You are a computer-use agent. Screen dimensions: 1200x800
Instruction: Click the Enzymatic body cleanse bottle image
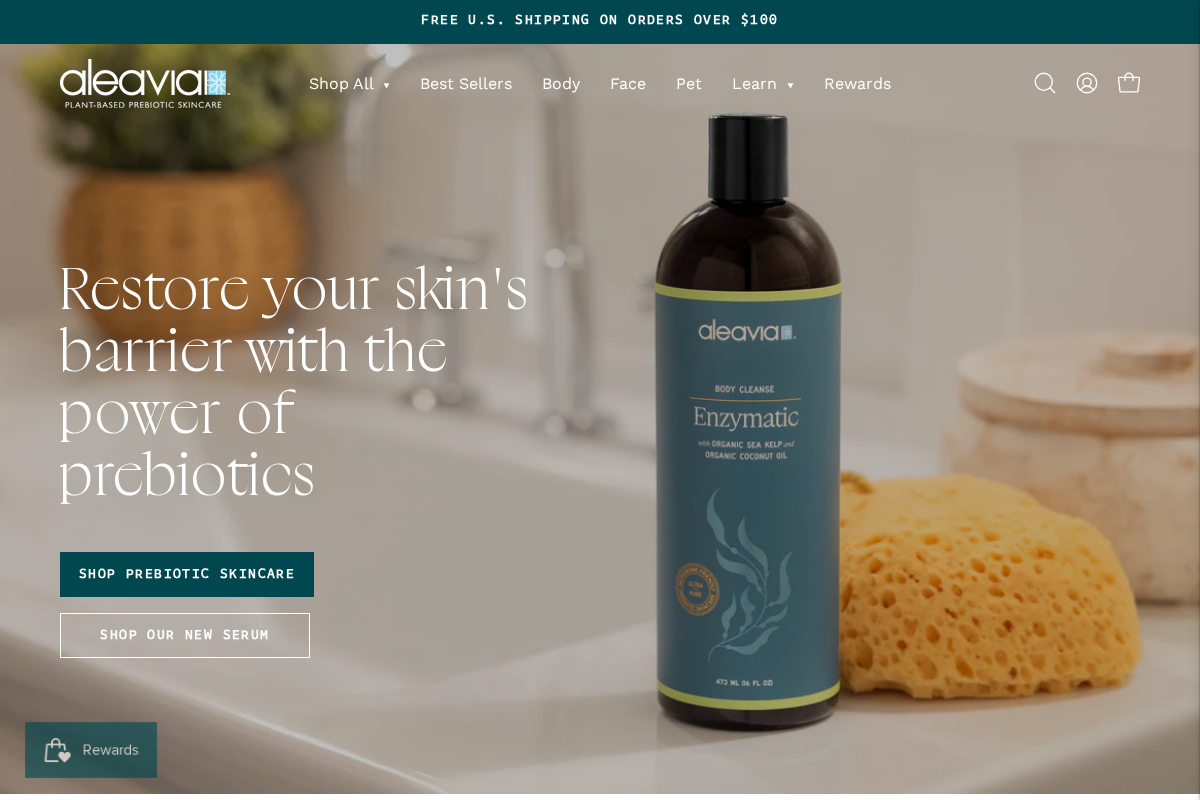(748, 420)
